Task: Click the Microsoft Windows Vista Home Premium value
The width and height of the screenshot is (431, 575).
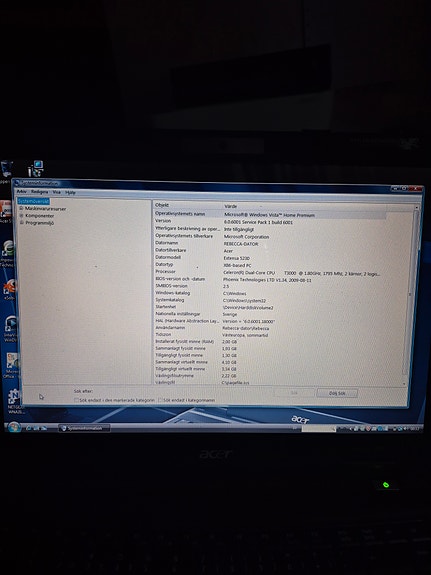Action: [270, 215]
